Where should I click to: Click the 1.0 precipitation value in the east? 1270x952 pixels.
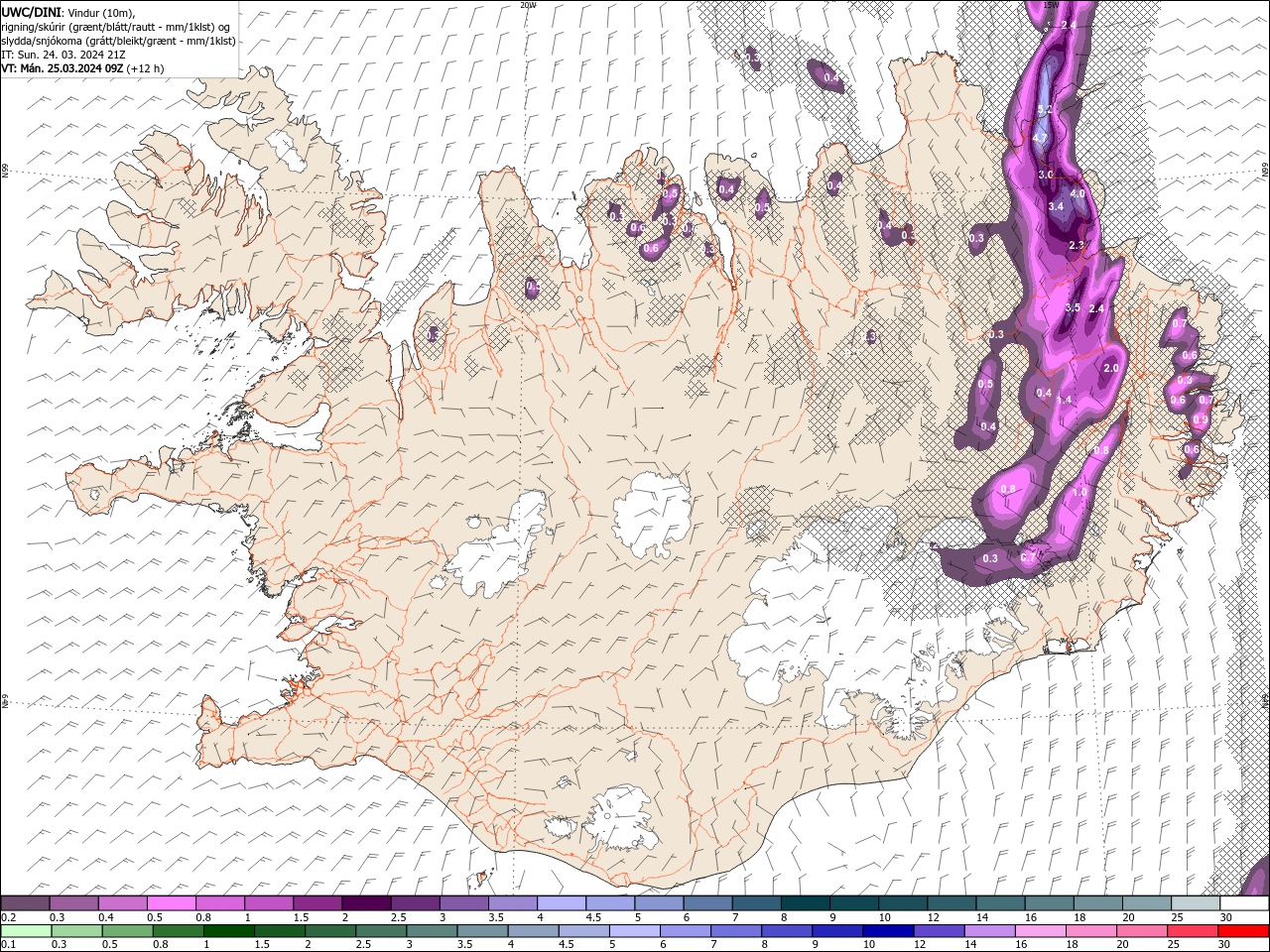1080,493
